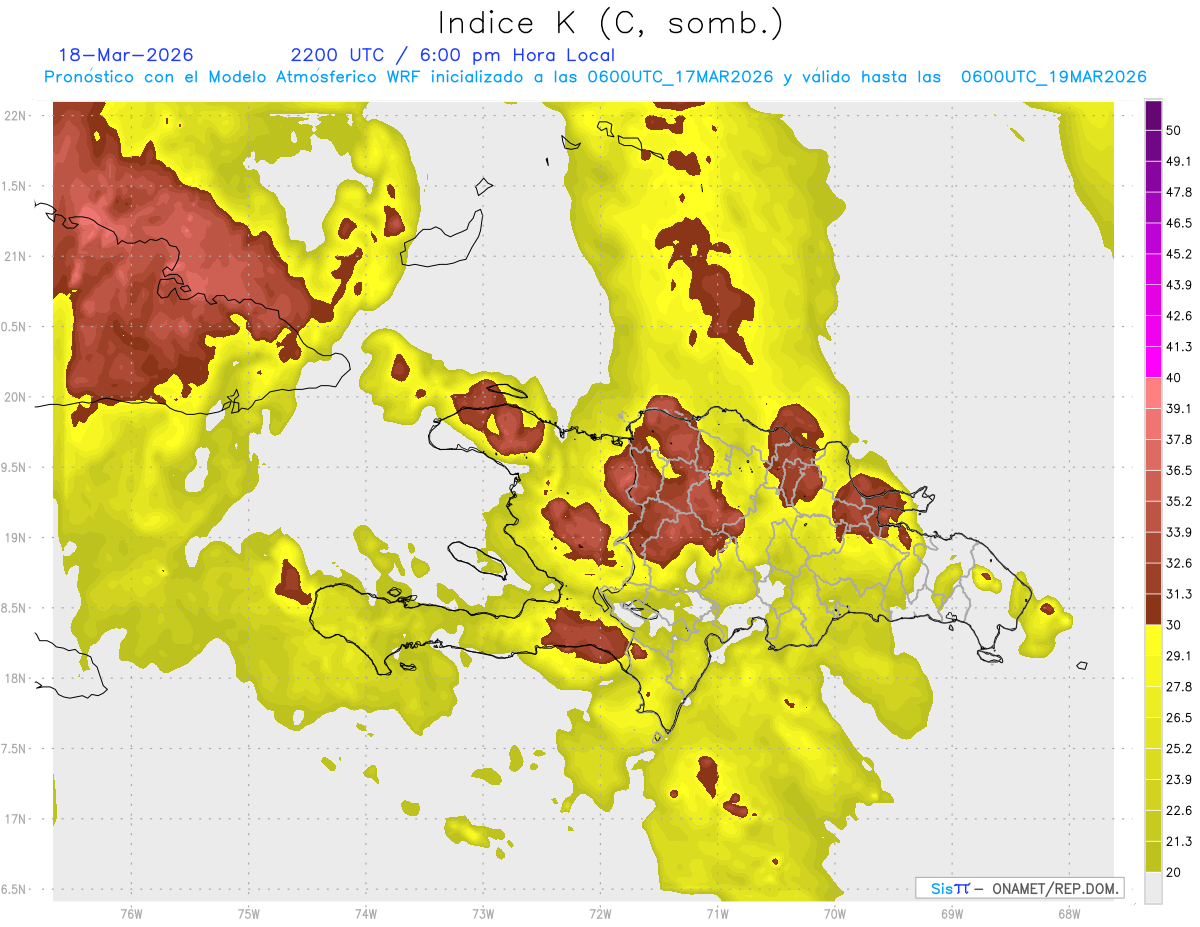Click the legend value '49.1'
The width and height of the screenshot is (1200, 927).
click(x=1180, y=162)
